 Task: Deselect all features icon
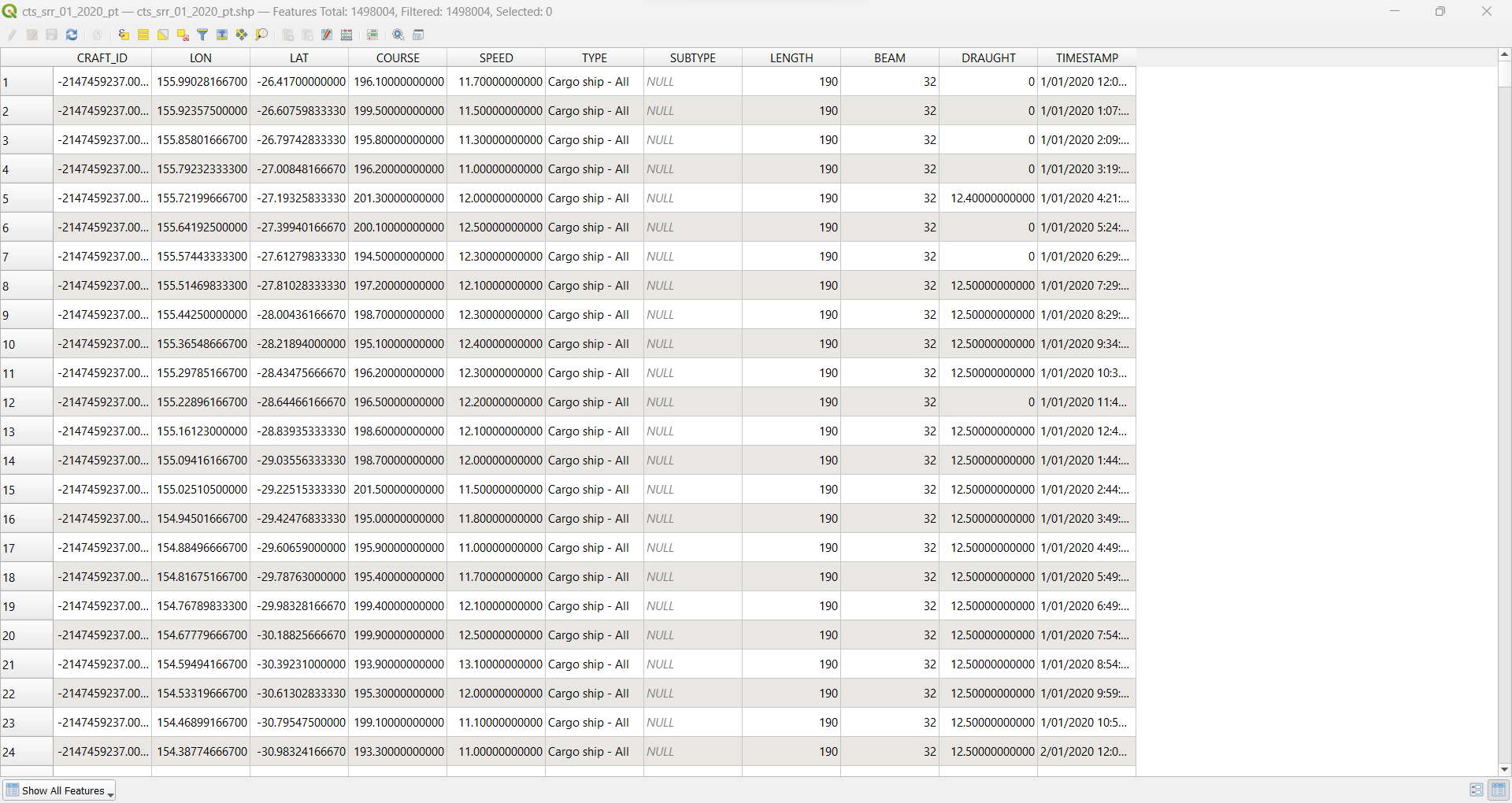(x=183, y=35)
